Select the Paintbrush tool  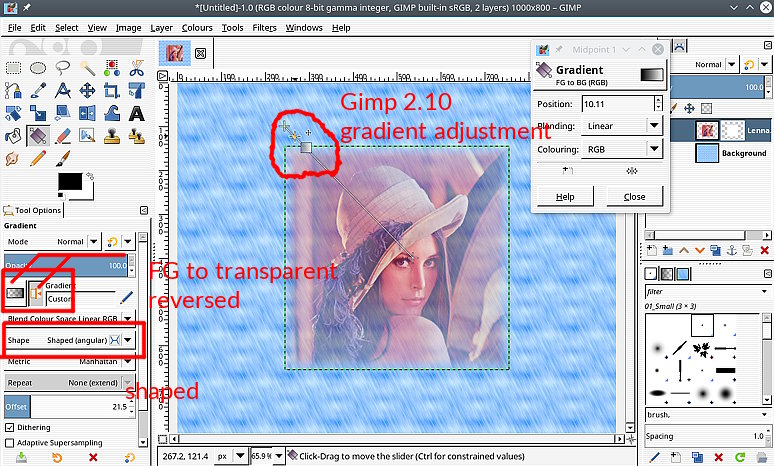(x=63, y=158)
